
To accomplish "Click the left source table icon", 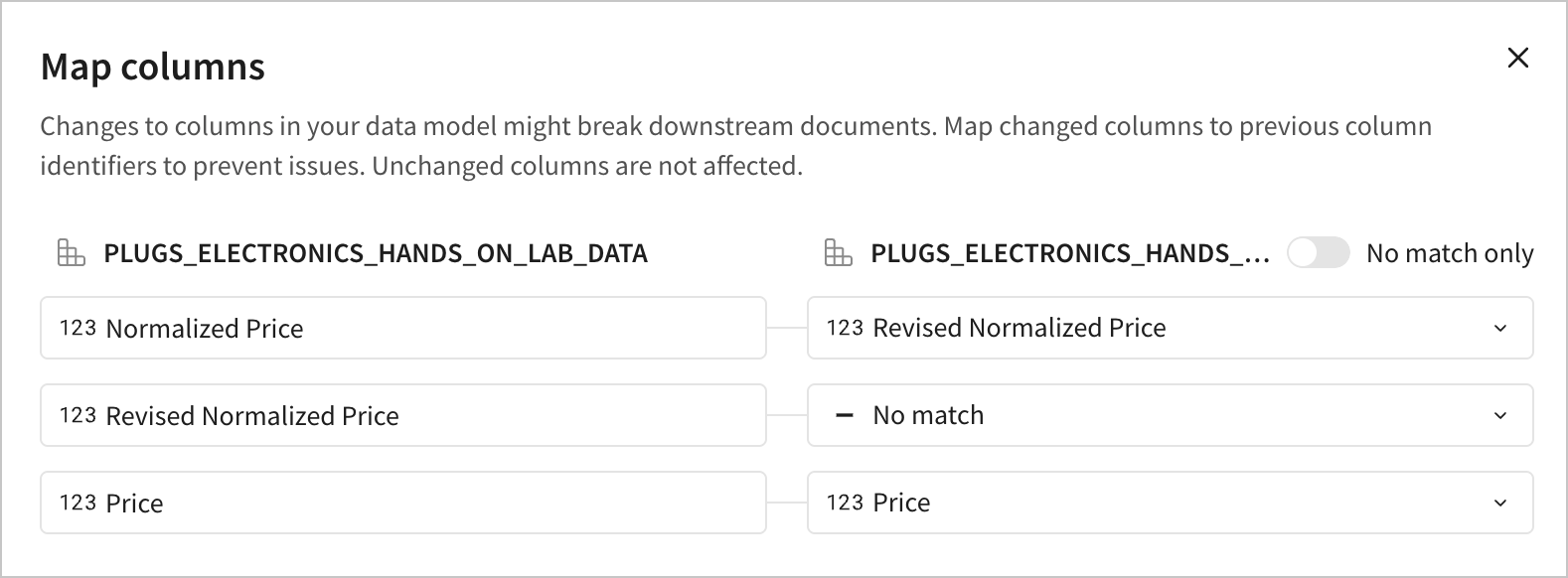I will coord(71,253).
